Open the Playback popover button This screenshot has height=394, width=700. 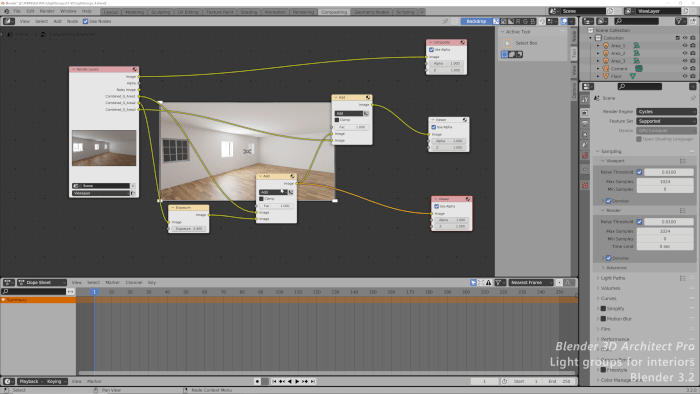point(29,382)
